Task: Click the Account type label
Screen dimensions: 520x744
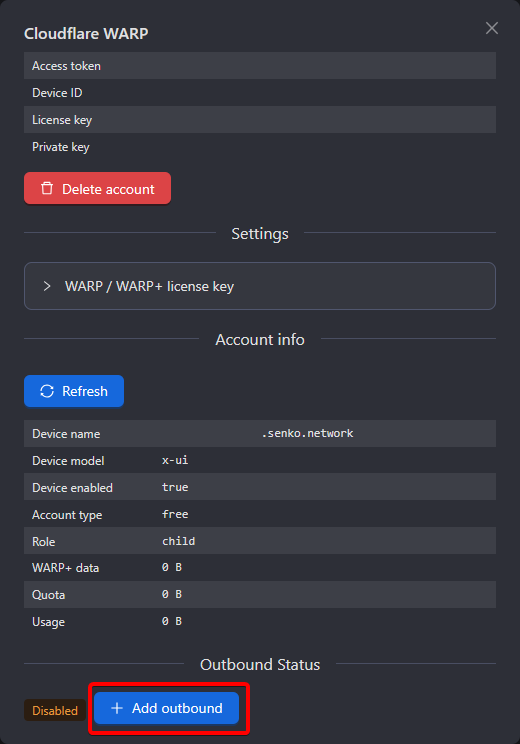Action: 67,515
